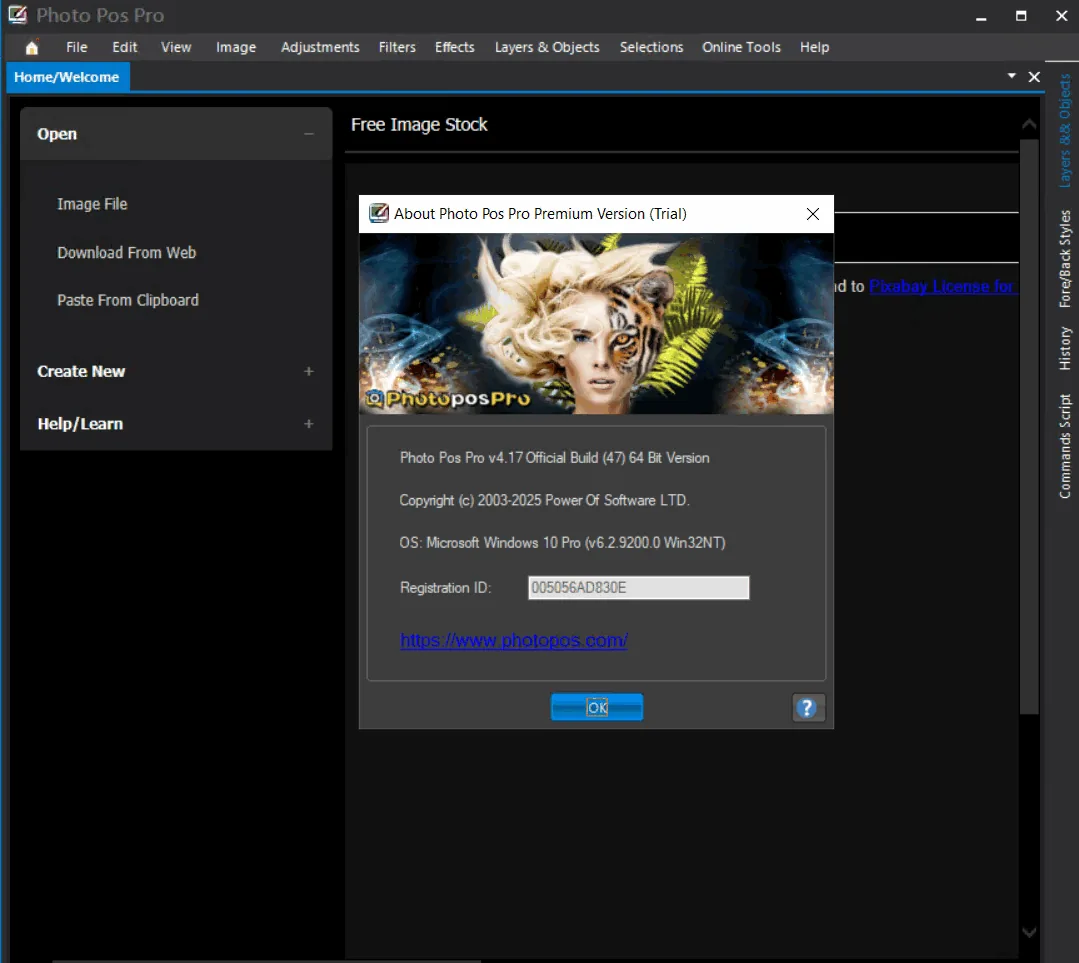Open the Online Tools menu

coord(741,47)
